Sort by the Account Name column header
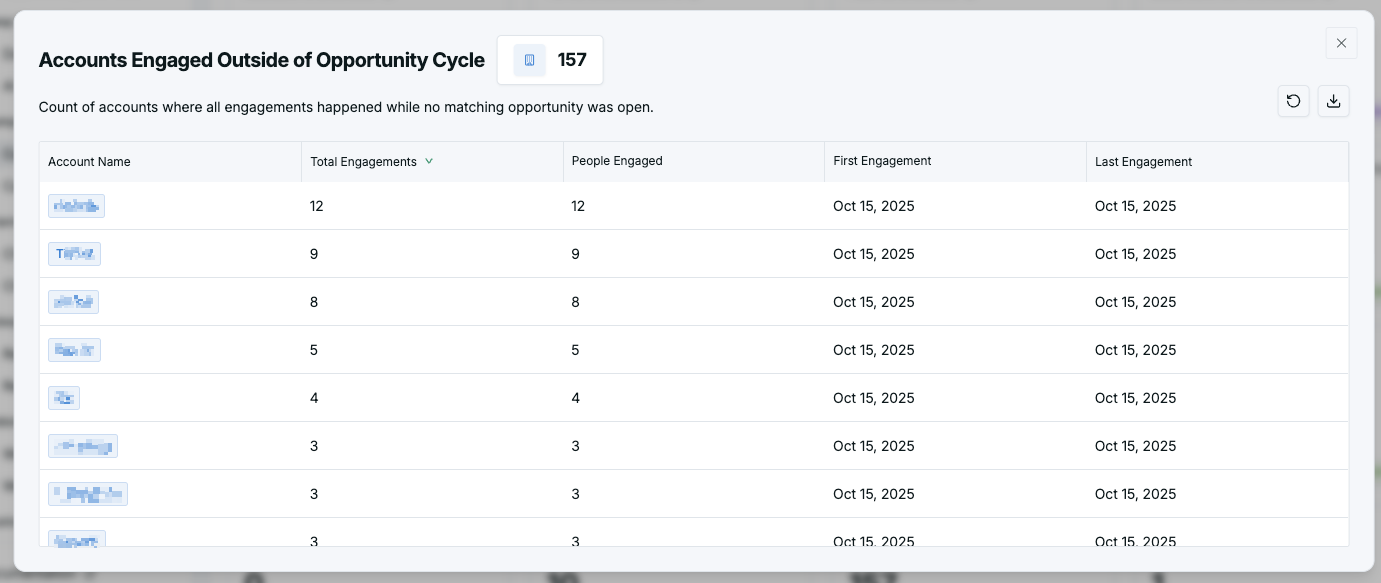This screenshot has height=583, width=1381. click(89, 162)
